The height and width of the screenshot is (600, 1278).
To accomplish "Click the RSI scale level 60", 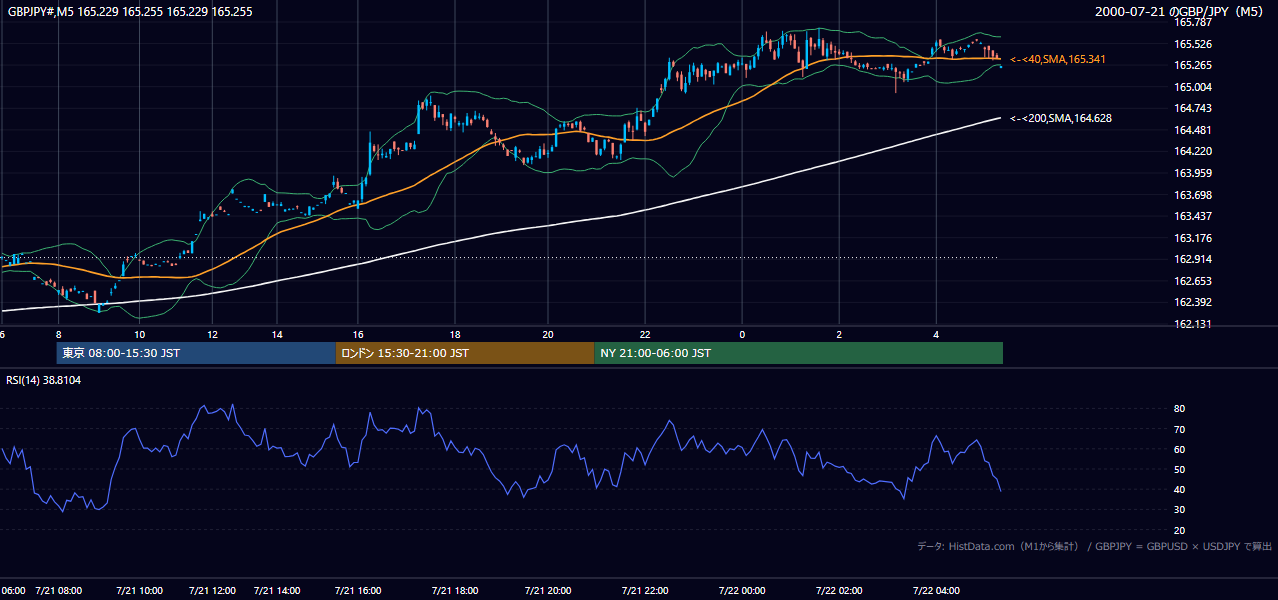I will click(1180, 449).
